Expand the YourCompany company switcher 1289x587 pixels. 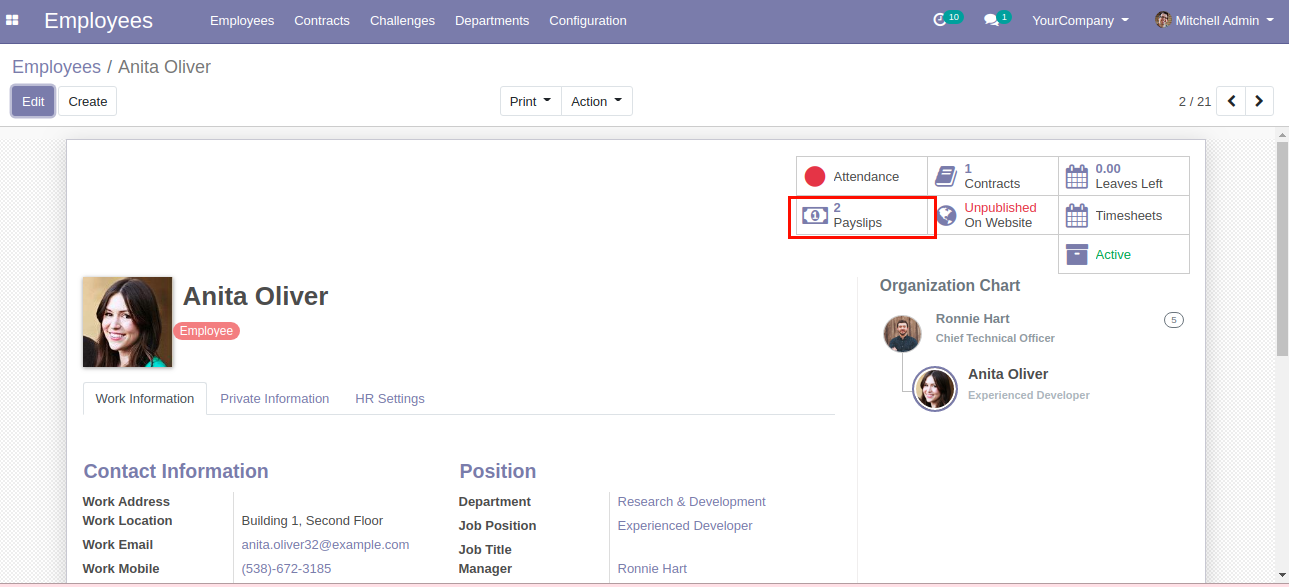(1080, 20)
